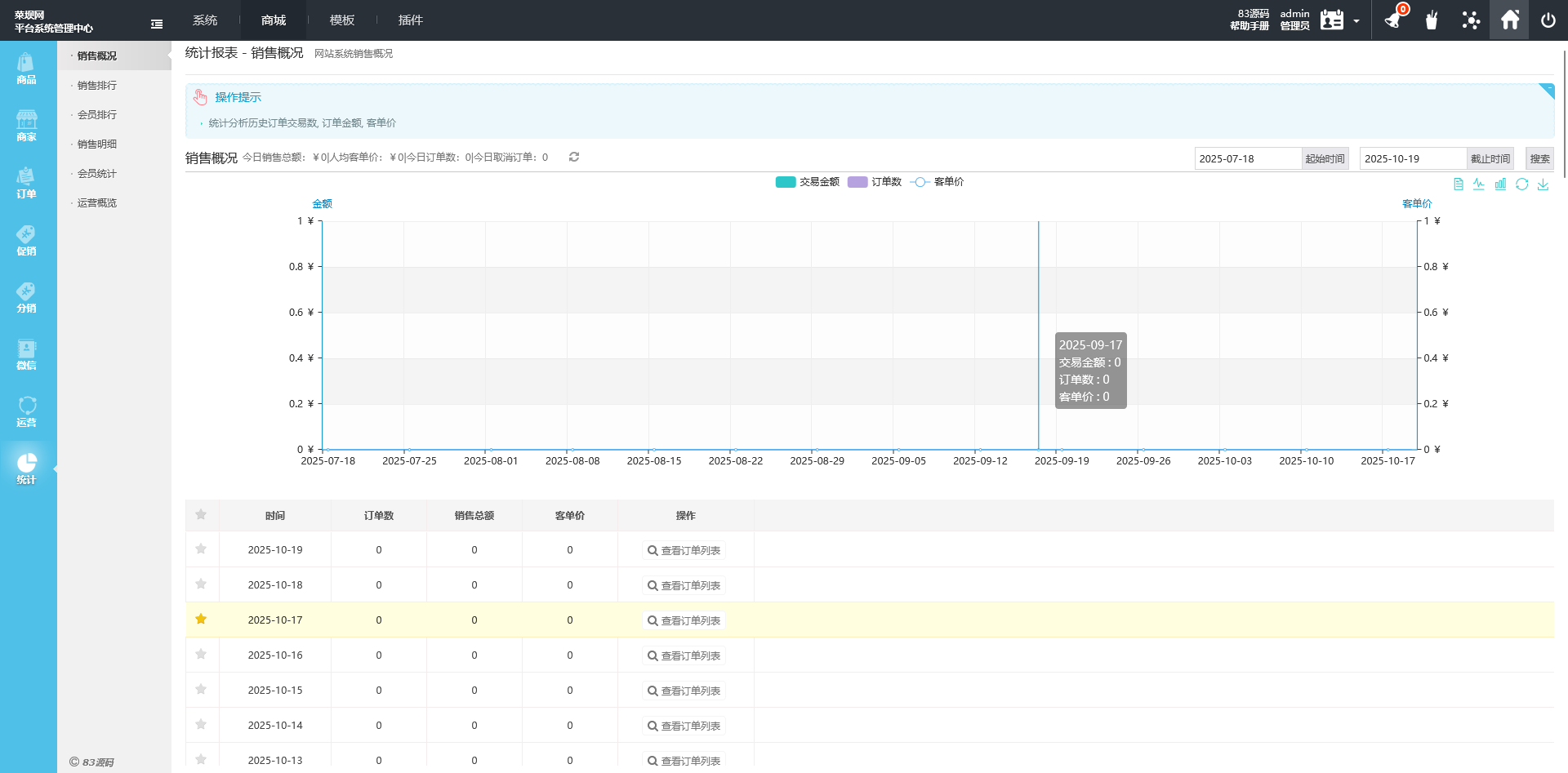Toggle 订单数 legend series
This screenshot has height=773, width=1568.
[875, 182]
